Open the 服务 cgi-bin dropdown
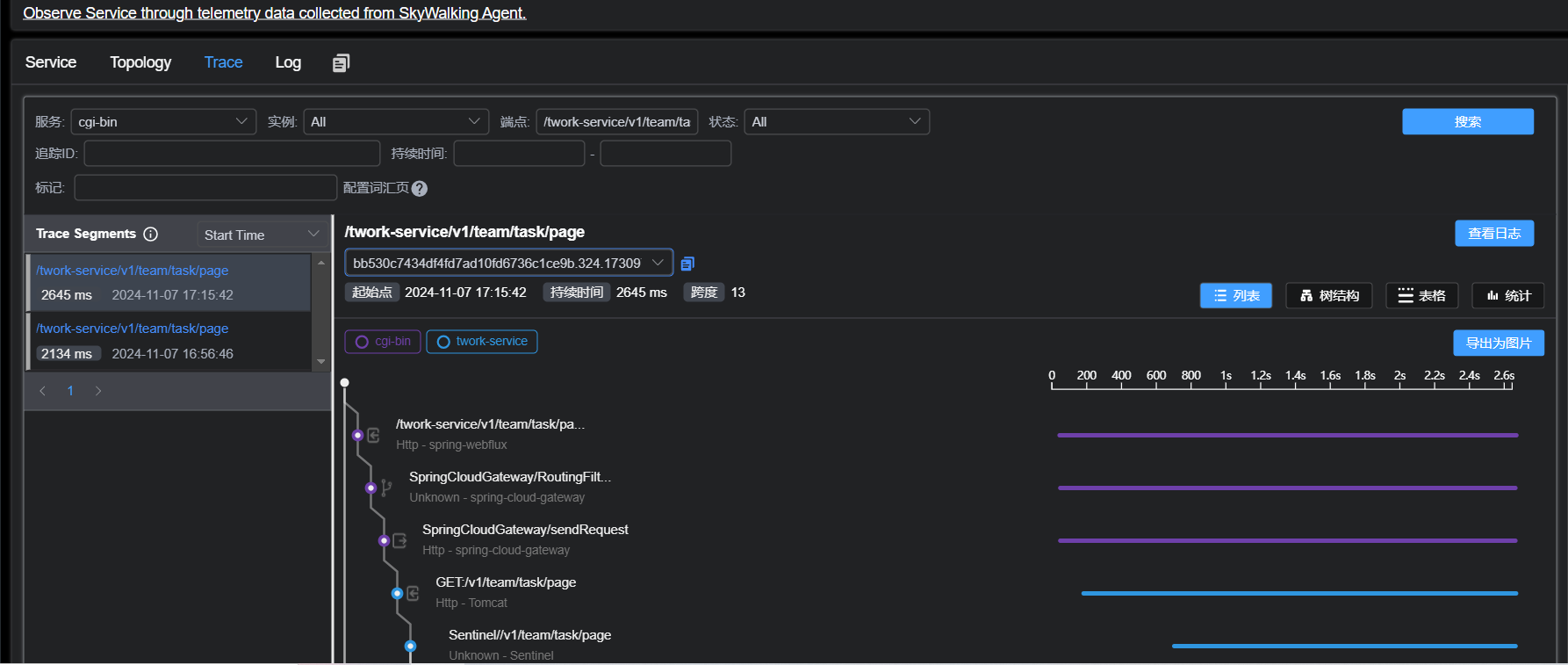Screen dimensions: 1568x665 (x=163, y=122)
